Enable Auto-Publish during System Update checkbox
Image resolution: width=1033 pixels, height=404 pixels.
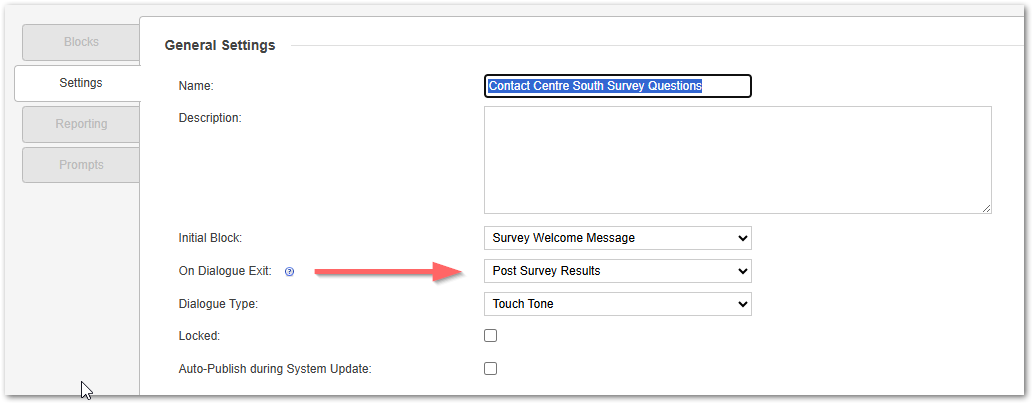490,368
